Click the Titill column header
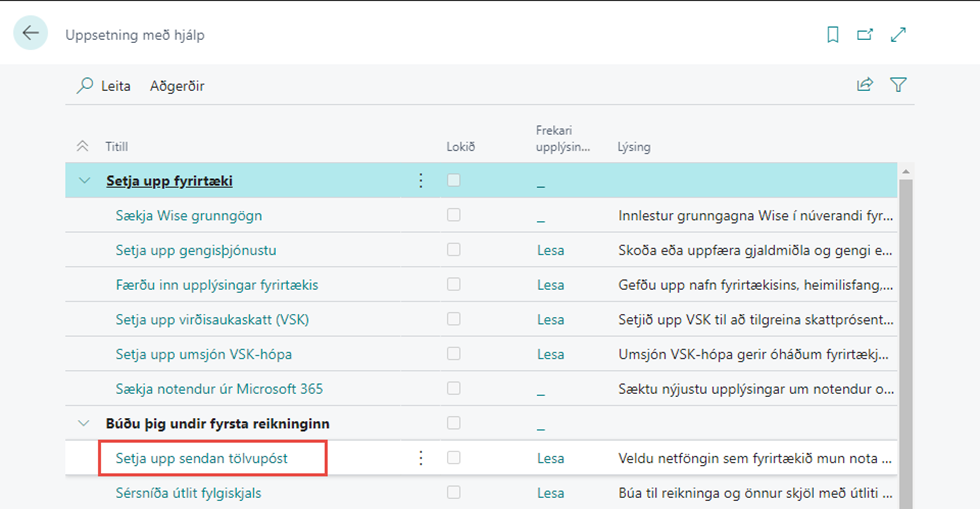The image size is (980, 509). (117, 147)
